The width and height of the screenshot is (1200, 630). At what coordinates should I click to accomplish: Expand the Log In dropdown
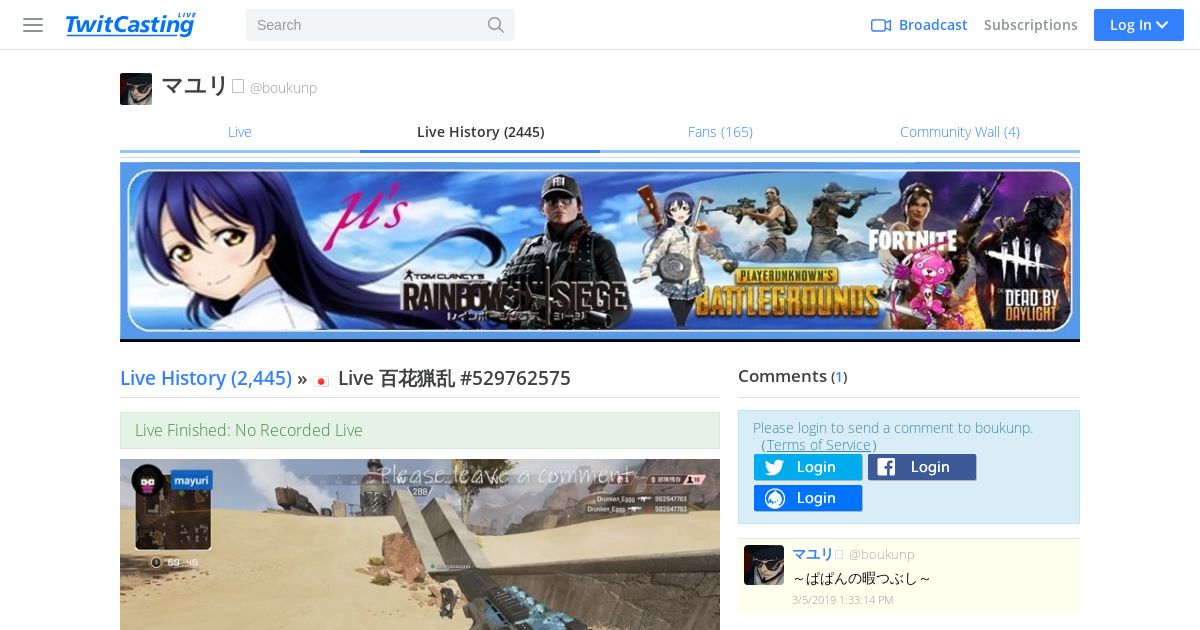(1138, 25)
